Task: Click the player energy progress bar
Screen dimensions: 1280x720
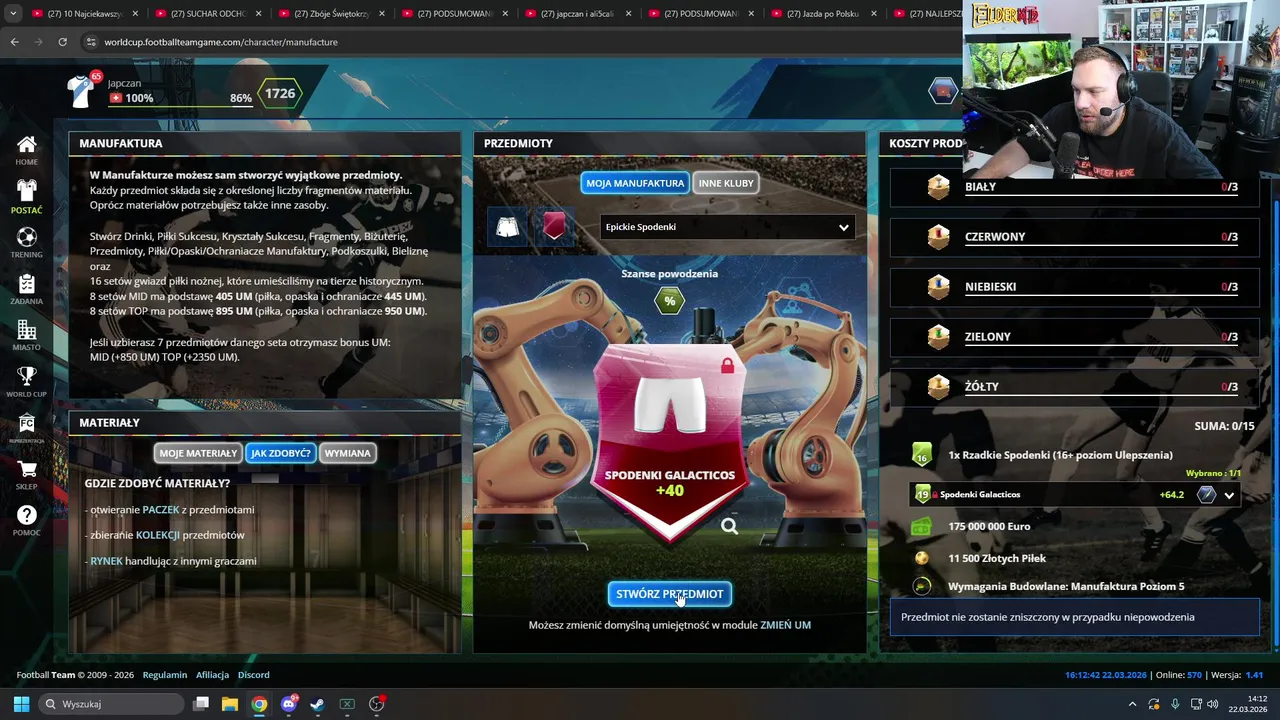Action: point(180,106)
